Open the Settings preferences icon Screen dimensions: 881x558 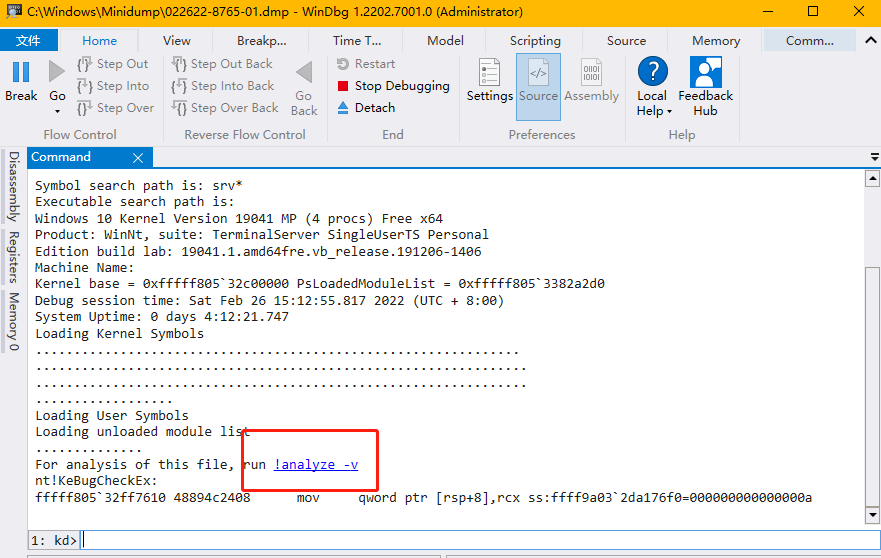489,73
